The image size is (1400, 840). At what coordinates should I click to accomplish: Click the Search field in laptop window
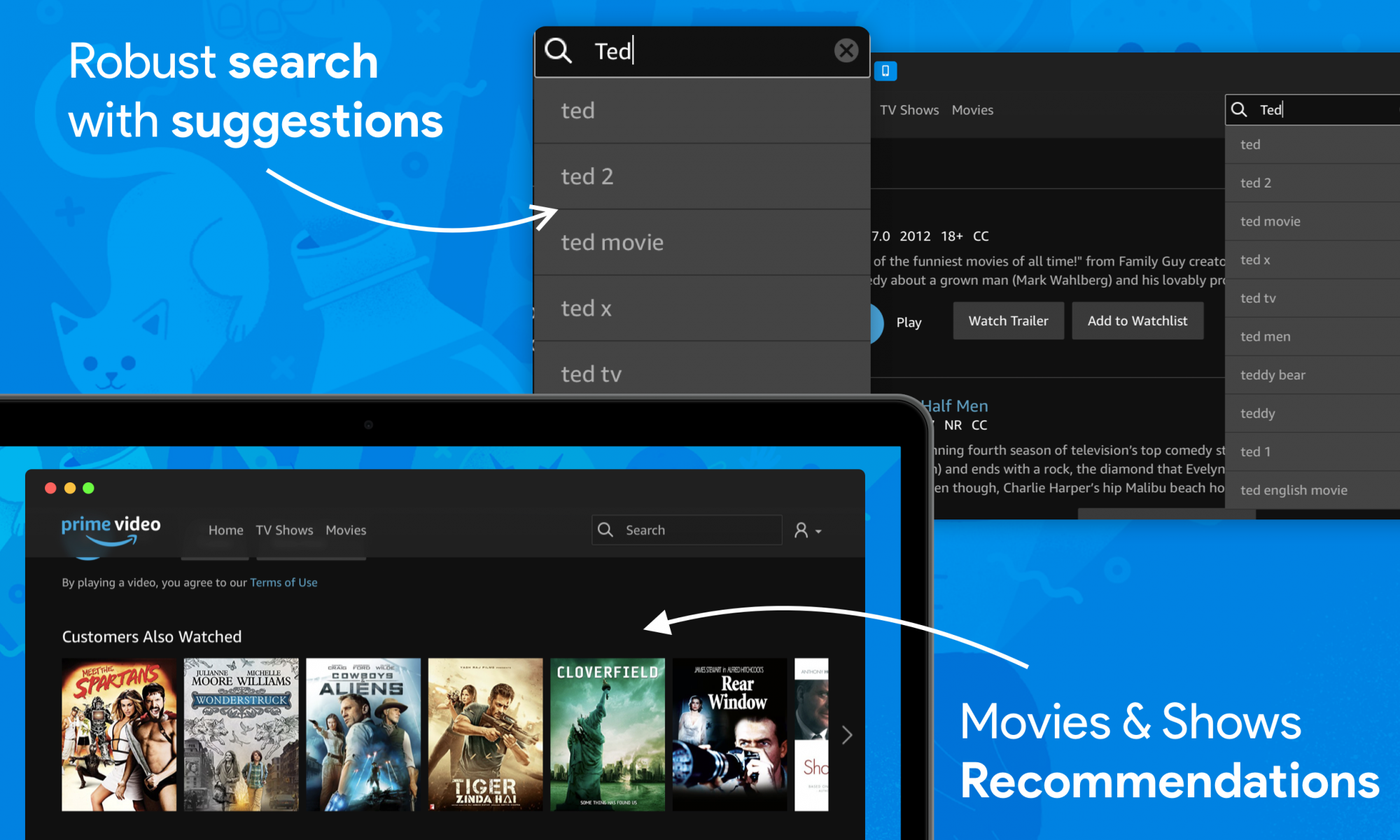tap(687, 530)
